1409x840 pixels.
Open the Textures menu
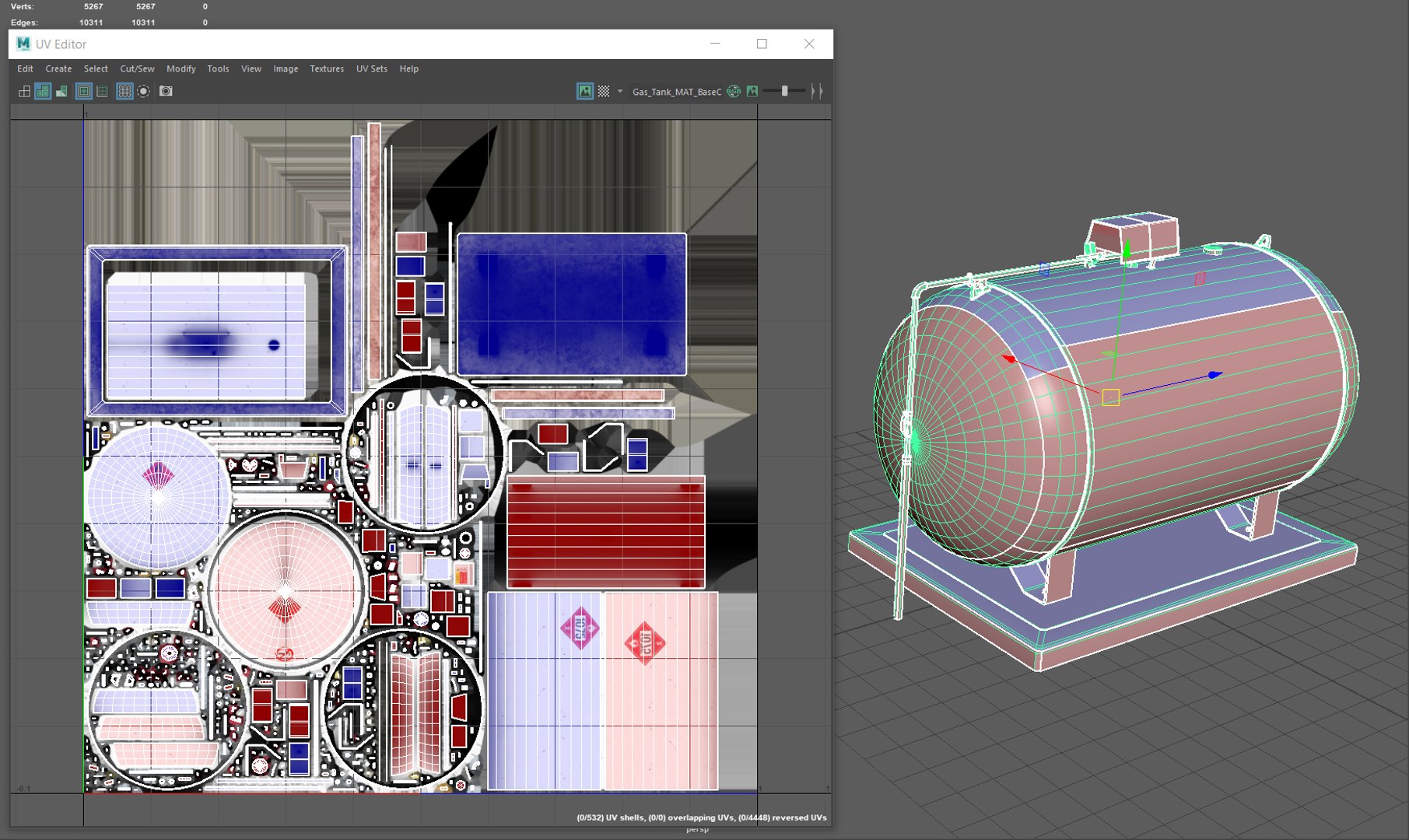coord(327,68)
